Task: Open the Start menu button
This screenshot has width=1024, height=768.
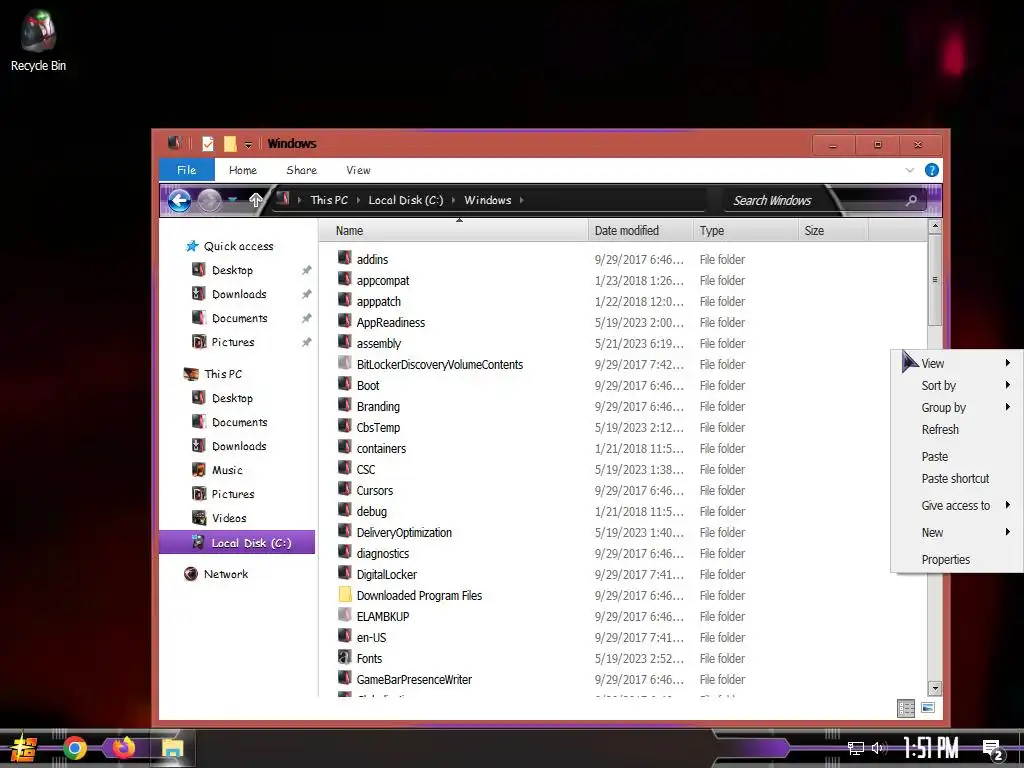Action: (24, 748)
